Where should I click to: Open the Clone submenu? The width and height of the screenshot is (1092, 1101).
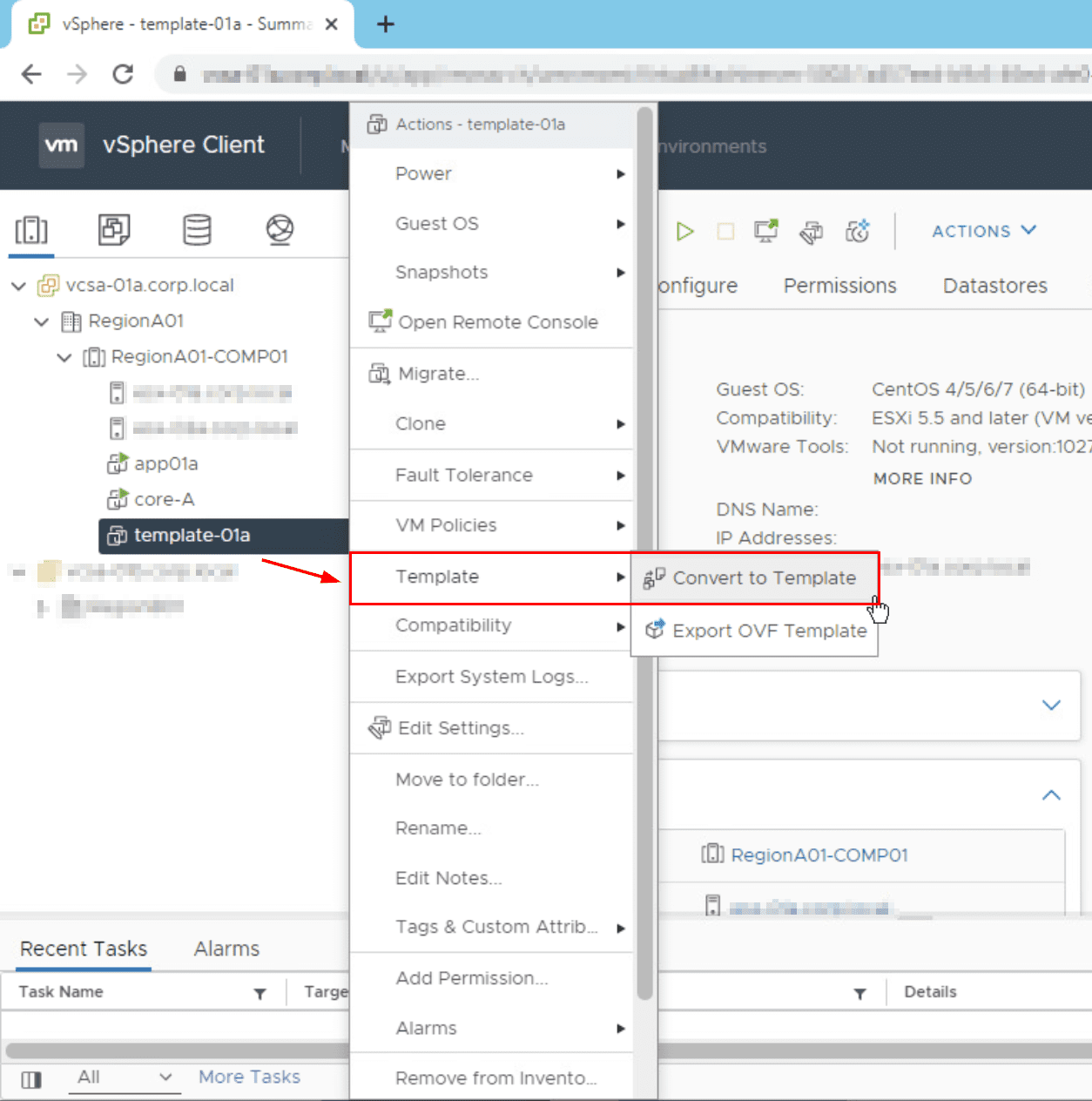(491, 423)
